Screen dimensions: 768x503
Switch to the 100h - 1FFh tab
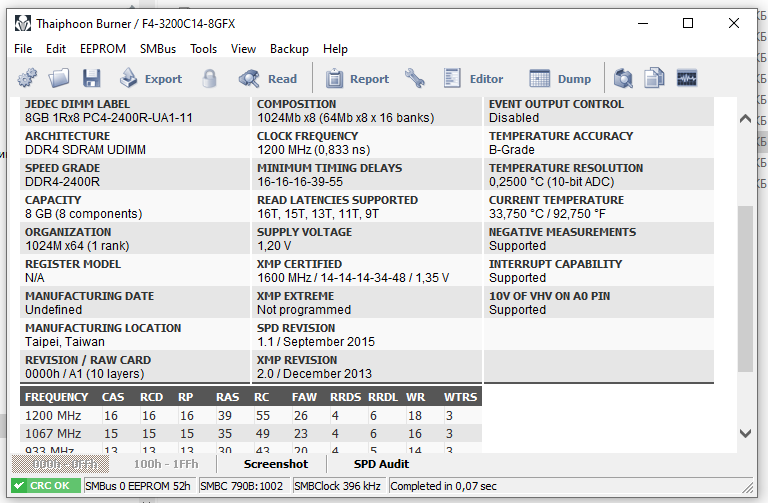166,464
